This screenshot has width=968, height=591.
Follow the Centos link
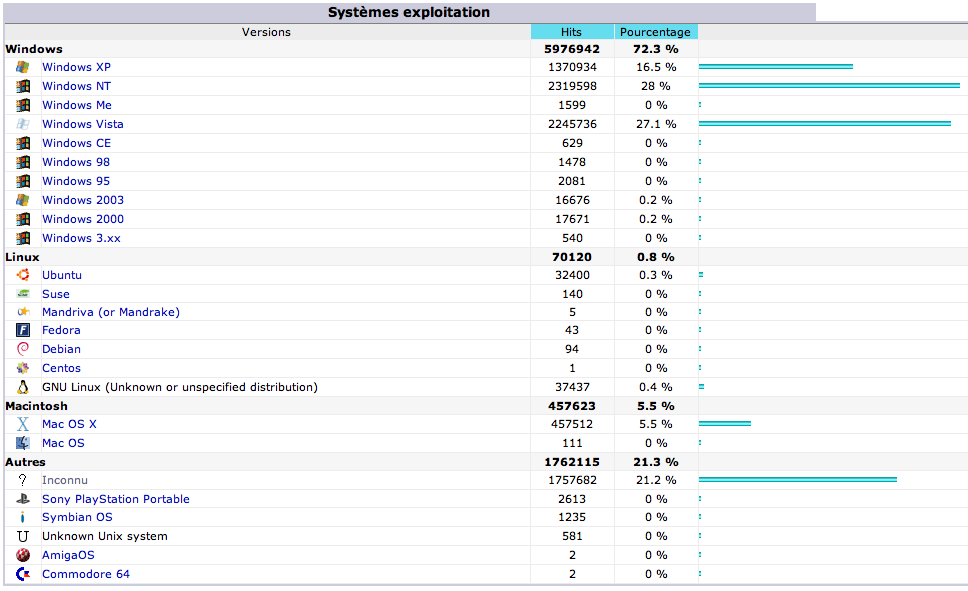coord(61,368)
